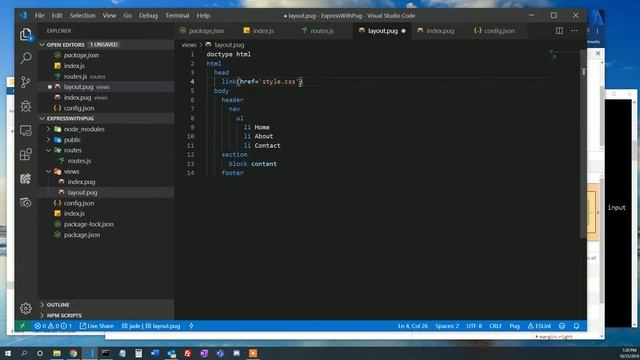Open Chrome from the taskbar
640x360 pixels.
tap(73, 353)
